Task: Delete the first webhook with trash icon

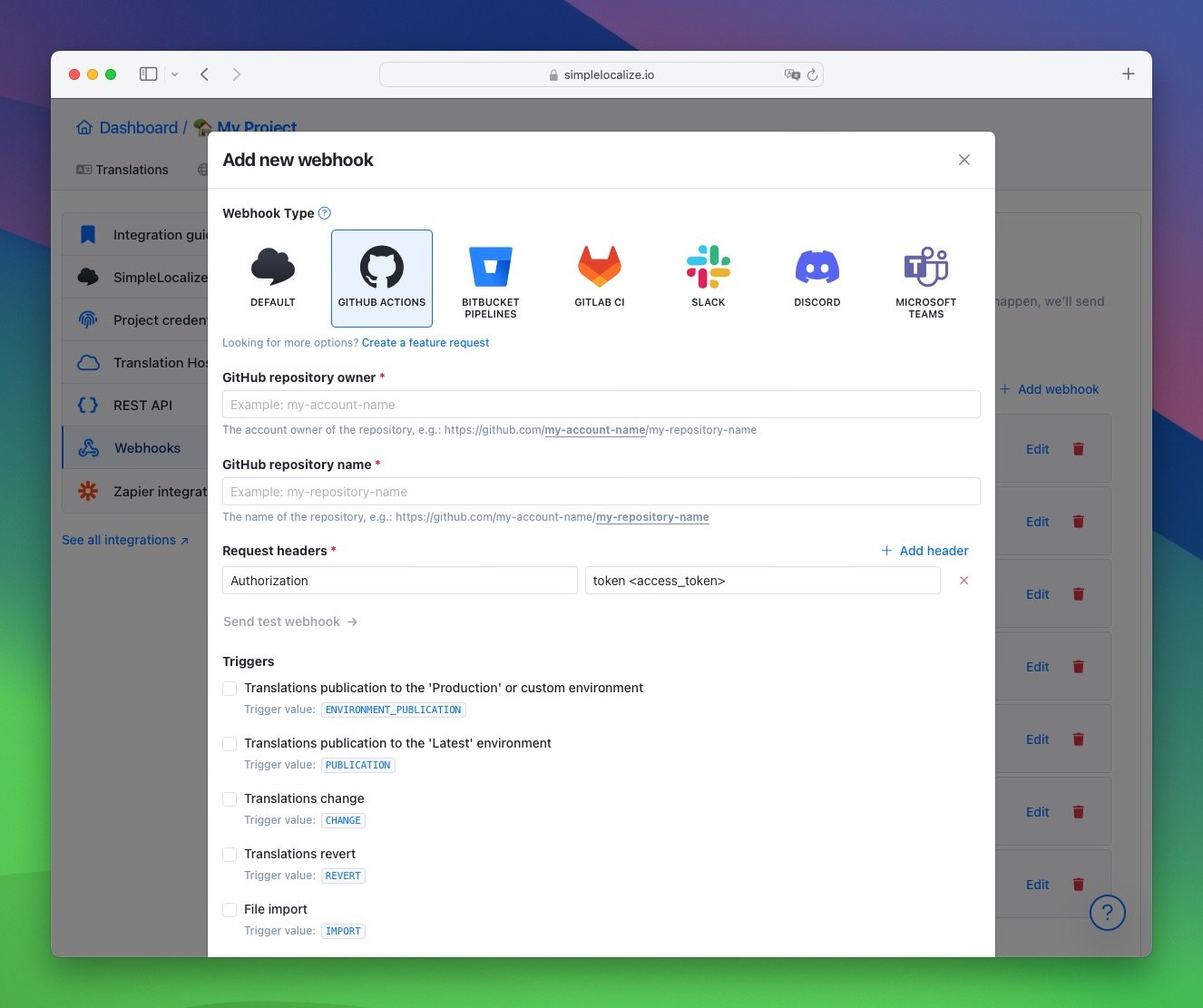Action: coord(1079,449)
